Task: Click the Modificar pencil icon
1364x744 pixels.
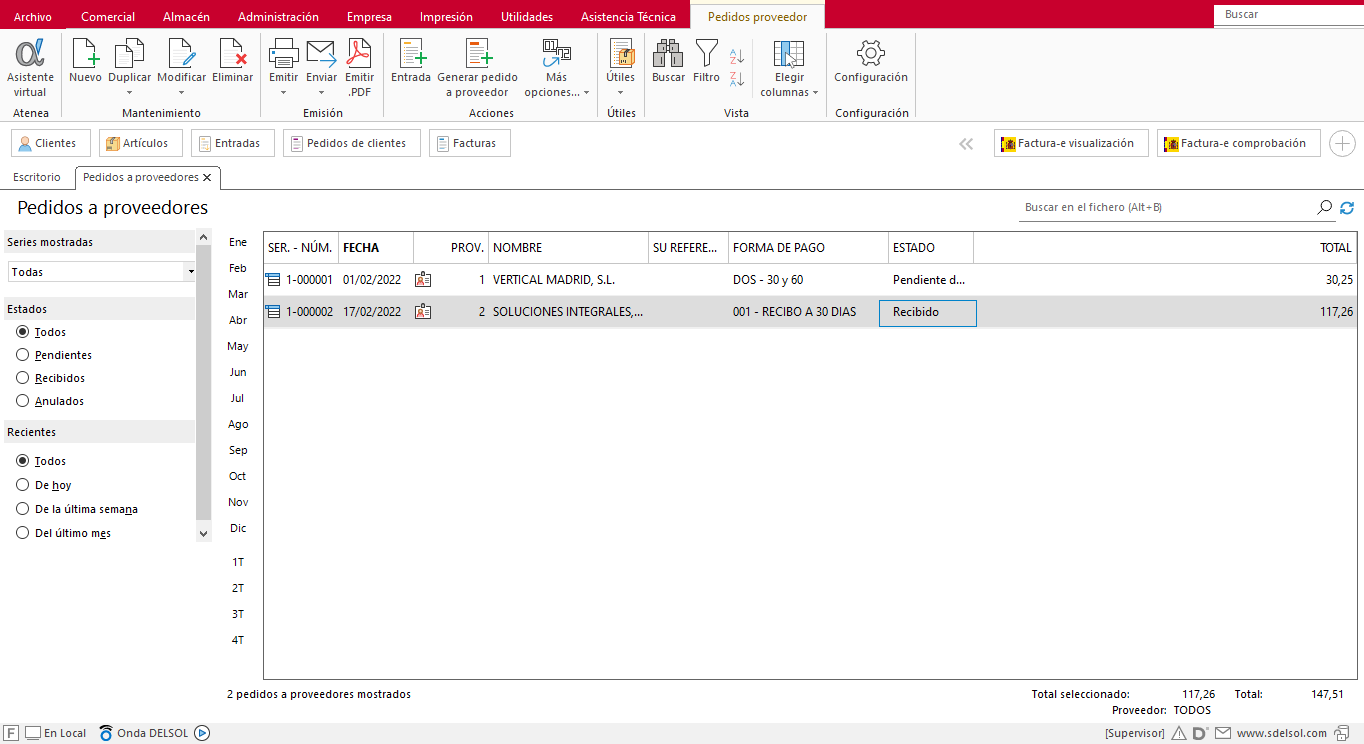Action: [x=181, y=54]
